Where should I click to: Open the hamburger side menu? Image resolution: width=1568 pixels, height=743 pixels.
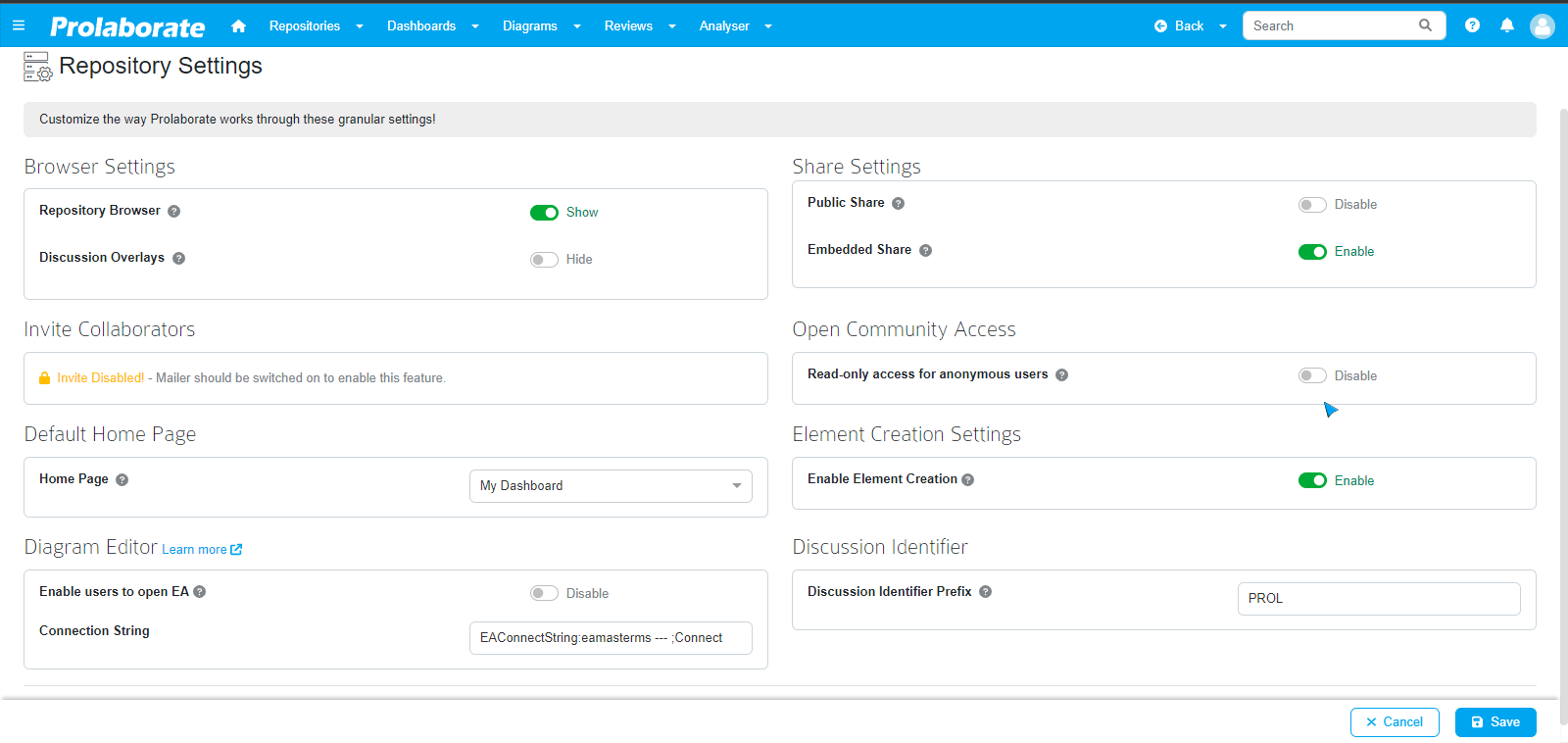(x=19, y=25)
